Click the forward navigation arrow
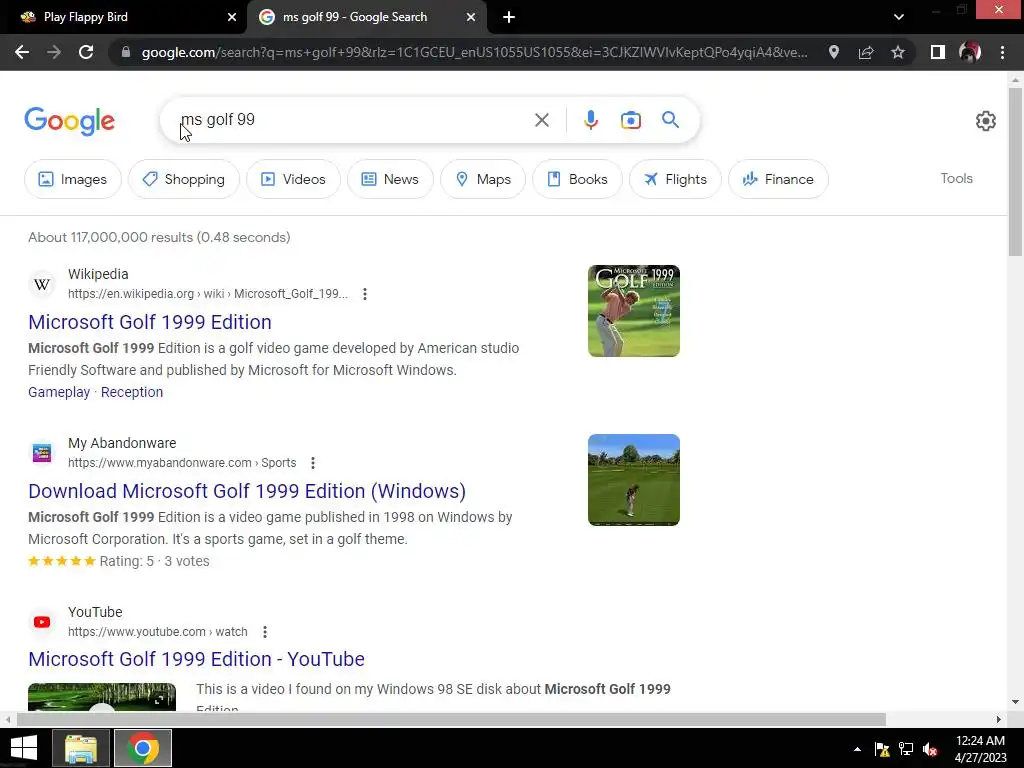The width and height of the screenshot is (1024, 768). (54, 52)
